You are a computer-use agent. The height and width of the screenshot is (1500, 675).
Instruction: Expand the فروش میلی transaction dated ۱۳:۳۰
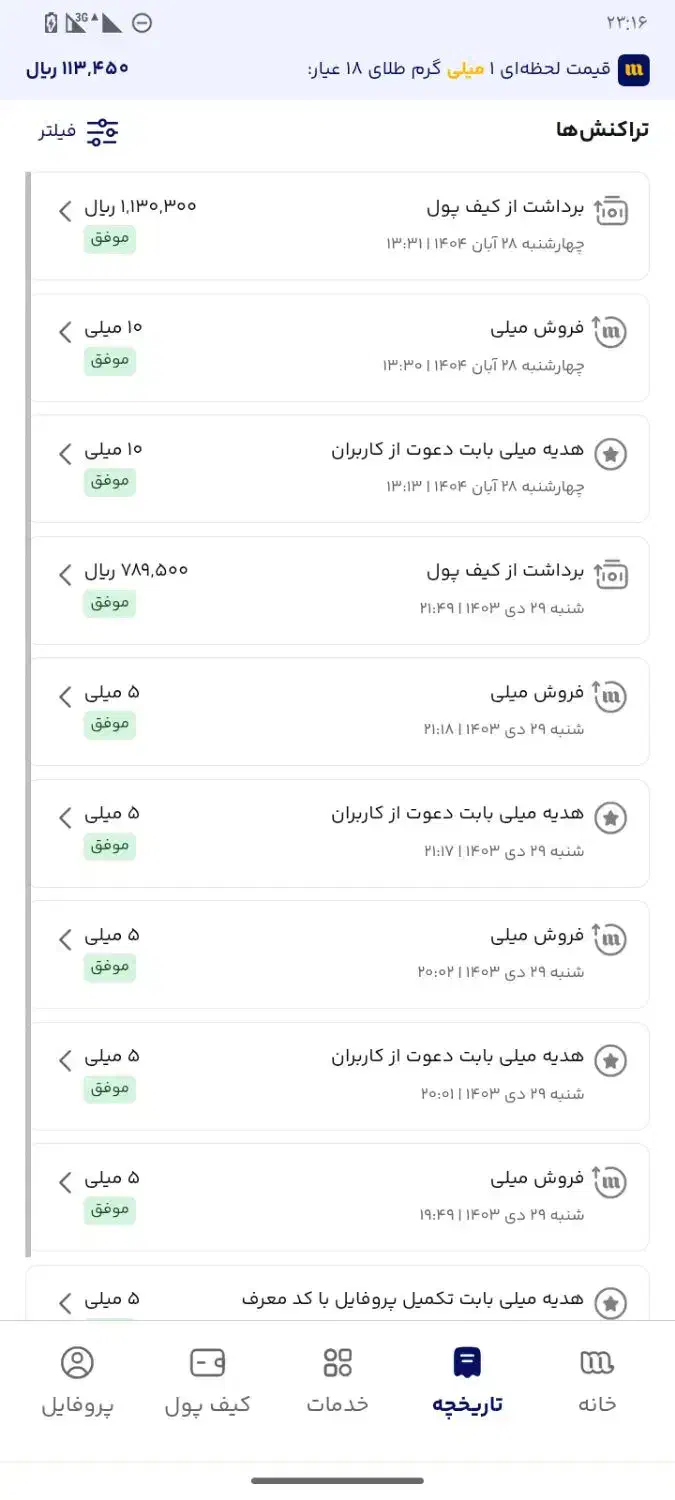click(64, 332)
